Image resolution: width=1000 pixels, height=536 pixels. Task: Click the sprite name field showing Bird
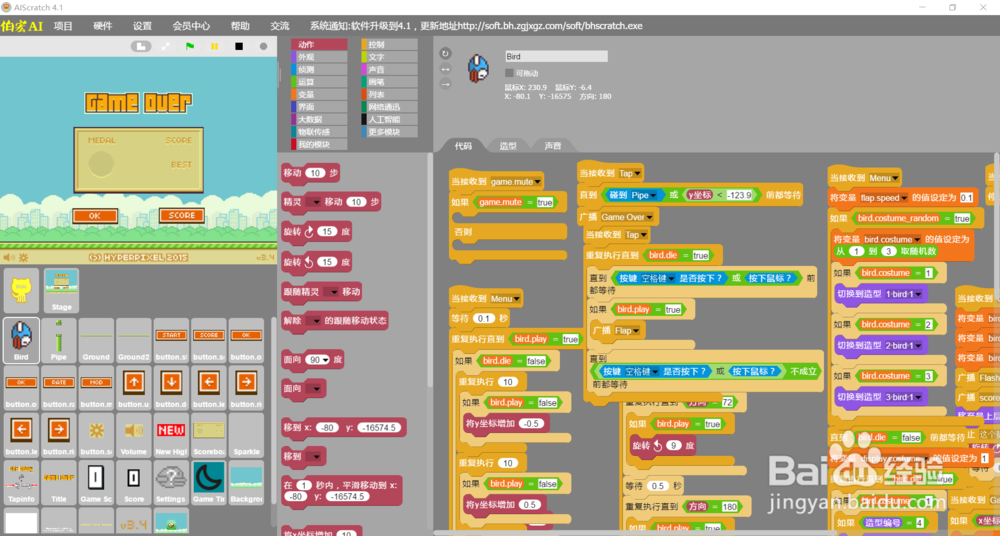[556, 57]
